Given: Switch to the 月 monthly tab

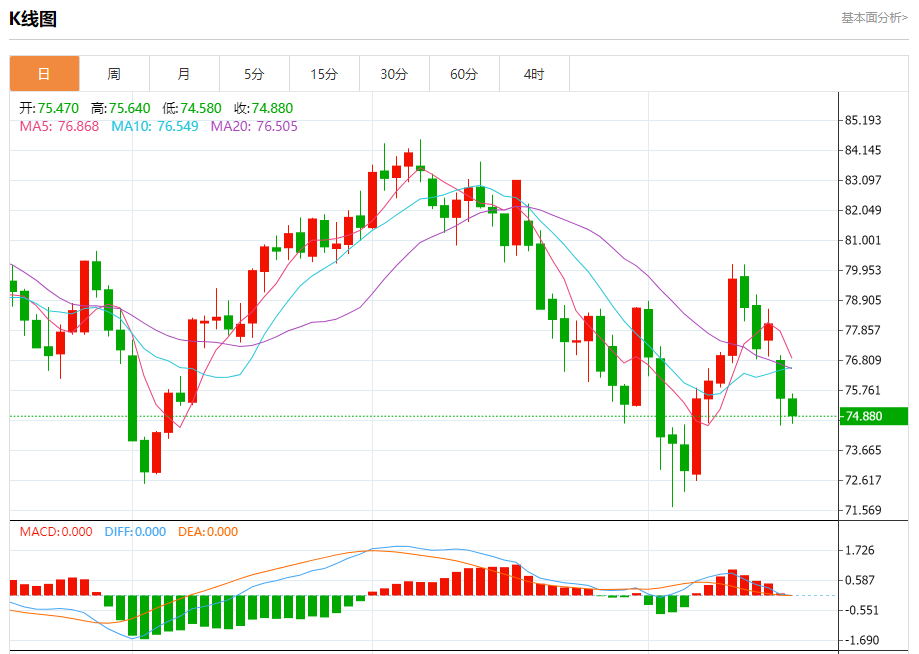Looking at the screenshot, I should pyautogui.click(x=184, y=74).
